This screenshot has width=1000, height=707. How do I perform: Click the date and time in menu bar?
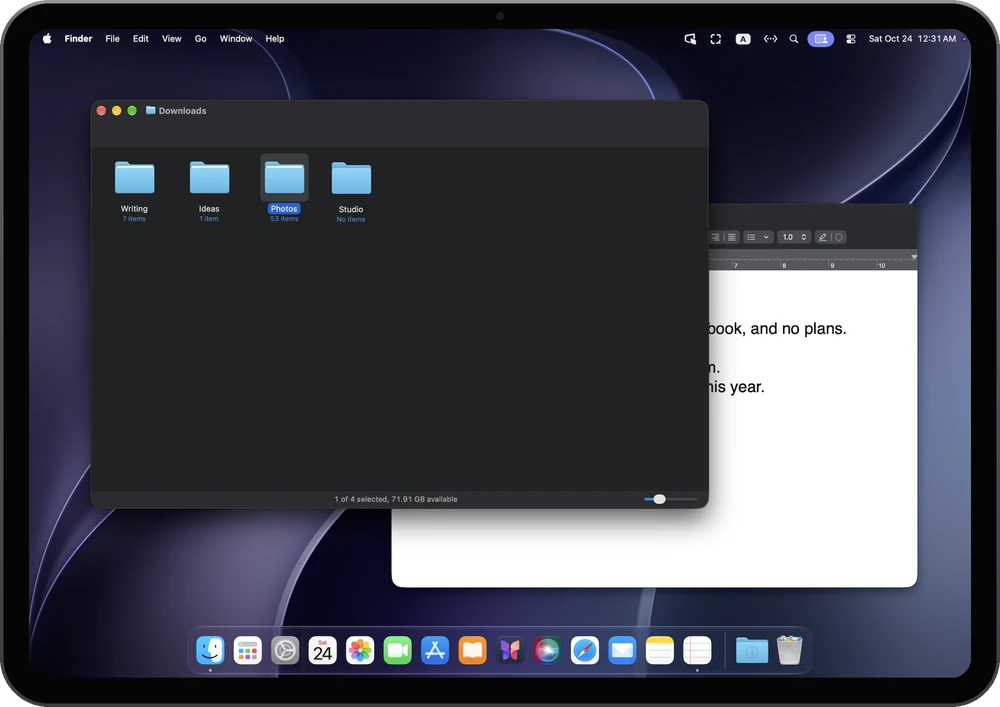[912, 39]
